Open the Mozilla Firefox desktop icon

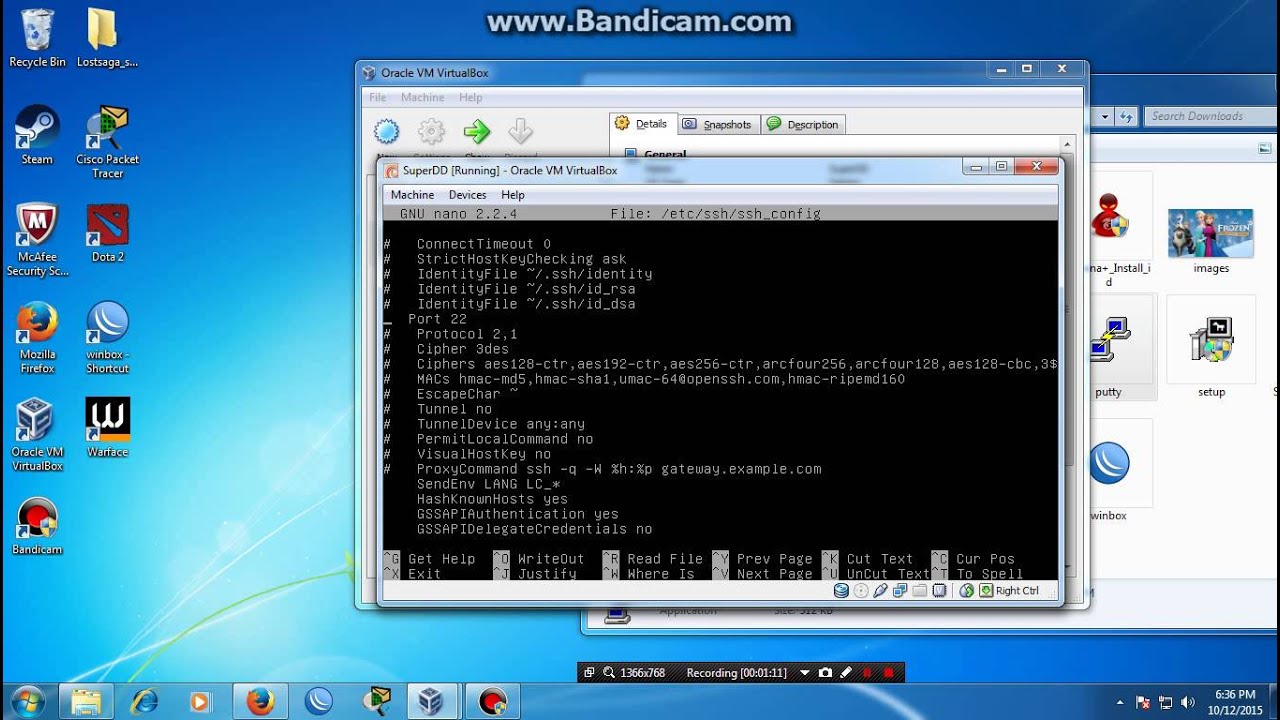pos(37,338)
